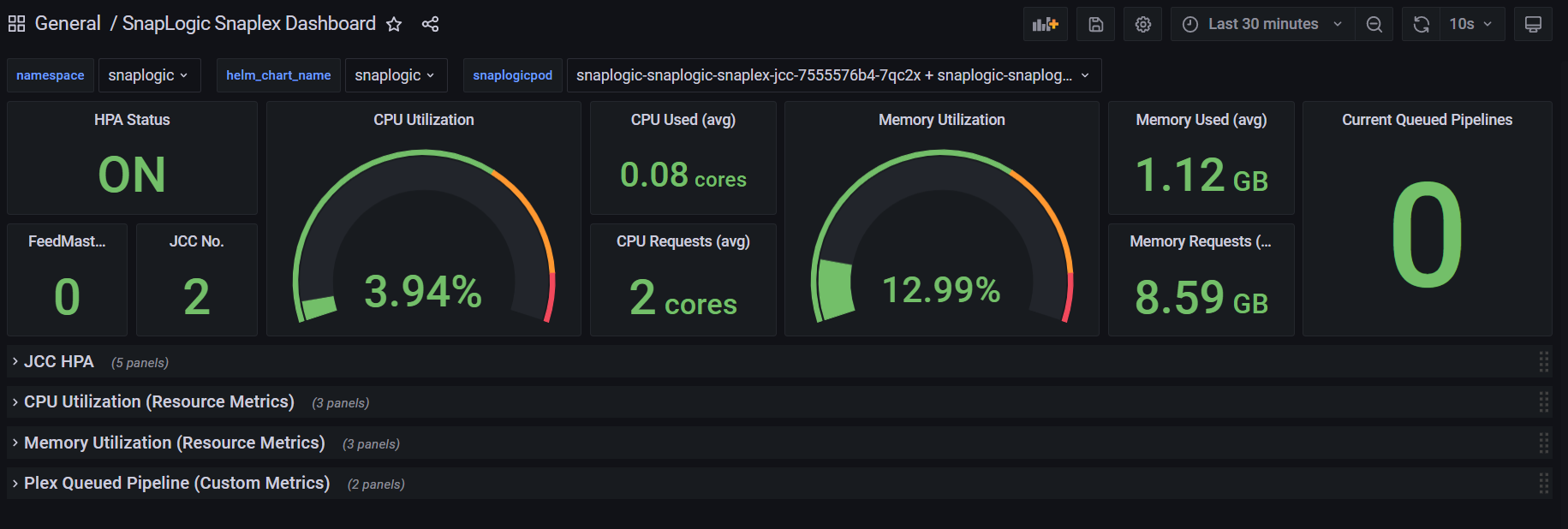
Task: Zoom out the time range
Action: [x=1374, y=24]
